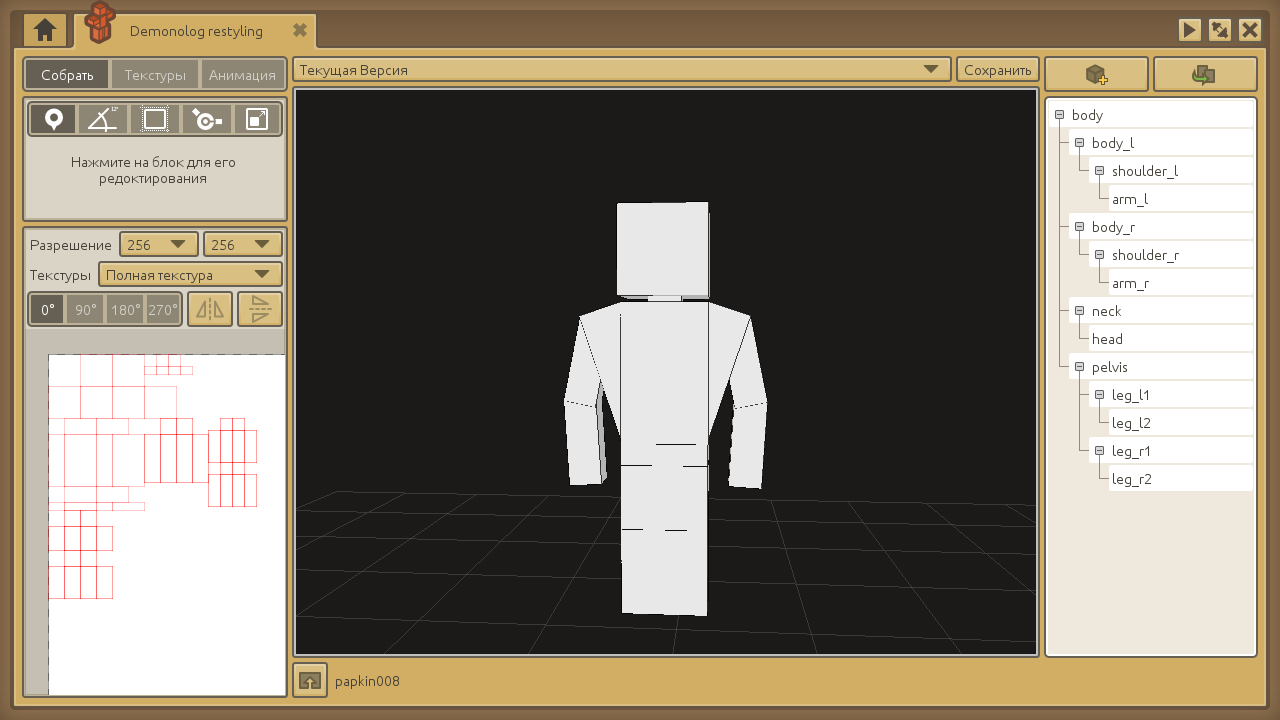Select the block size rectangle tool

[x=155, y=120]
